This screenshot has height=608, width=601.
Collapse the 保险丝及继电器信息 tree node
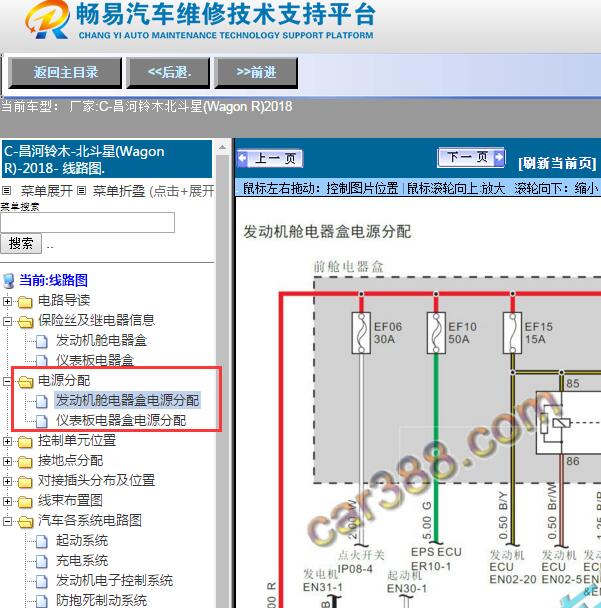tap(7, 321)
